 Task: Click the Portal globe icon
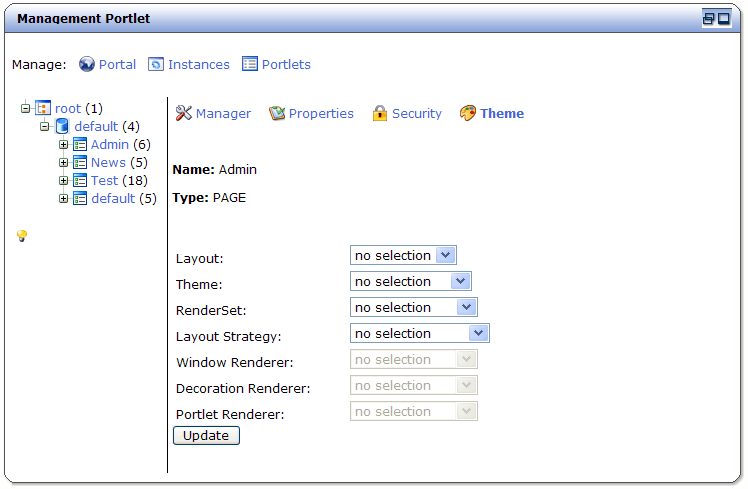(87, 64)
